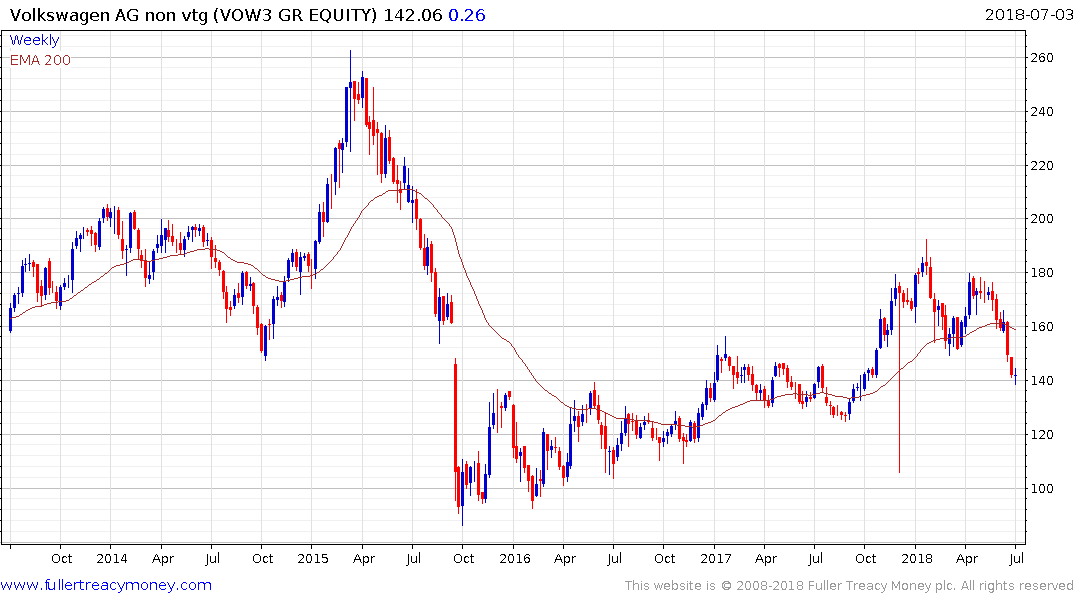This screenshot has height=600, width=1075.
Task: Click the 180 price axis label
Action: pos(1042,273)
